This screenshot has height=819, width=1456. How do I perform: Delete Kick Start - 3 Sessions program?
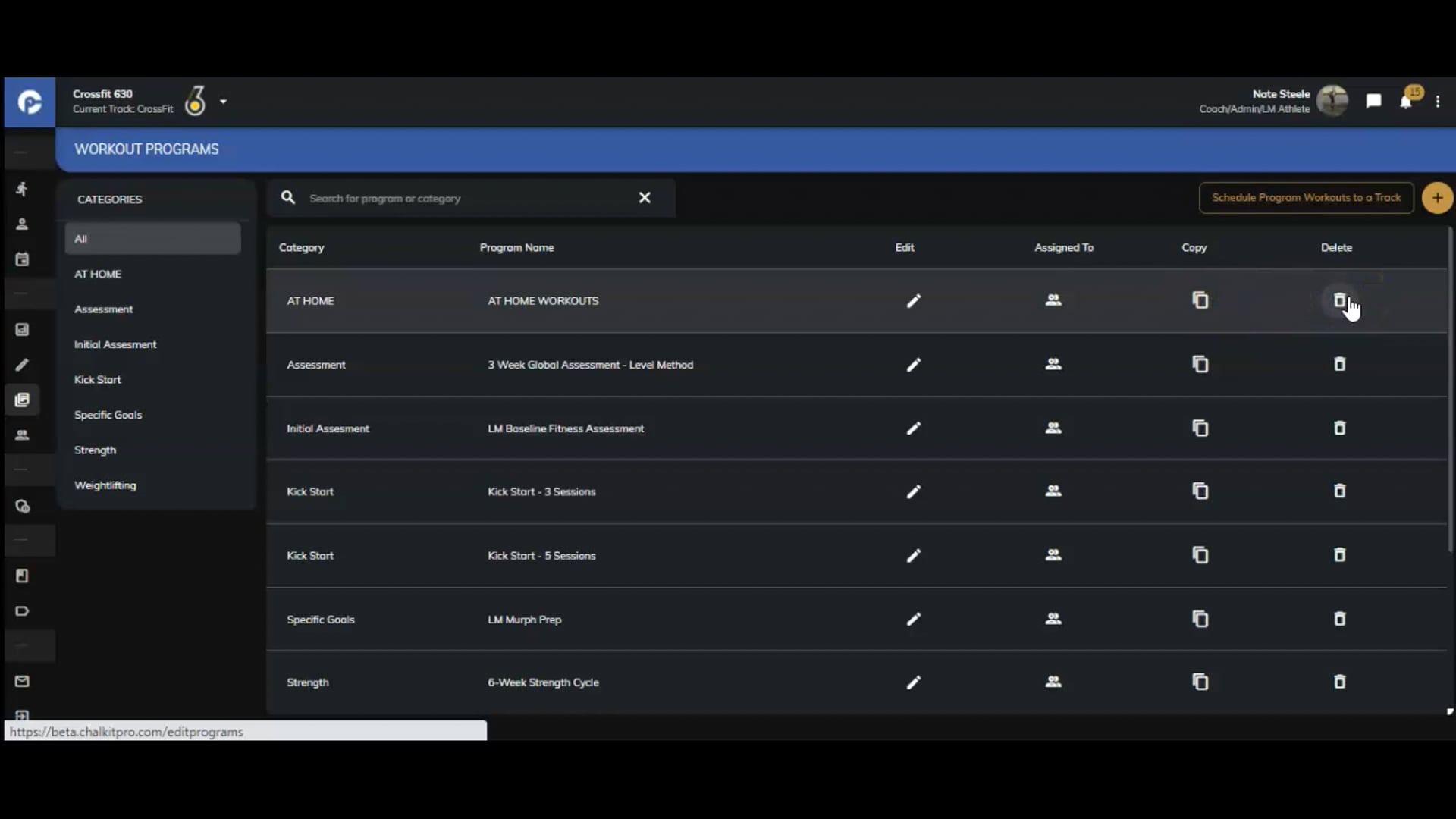1340,491
